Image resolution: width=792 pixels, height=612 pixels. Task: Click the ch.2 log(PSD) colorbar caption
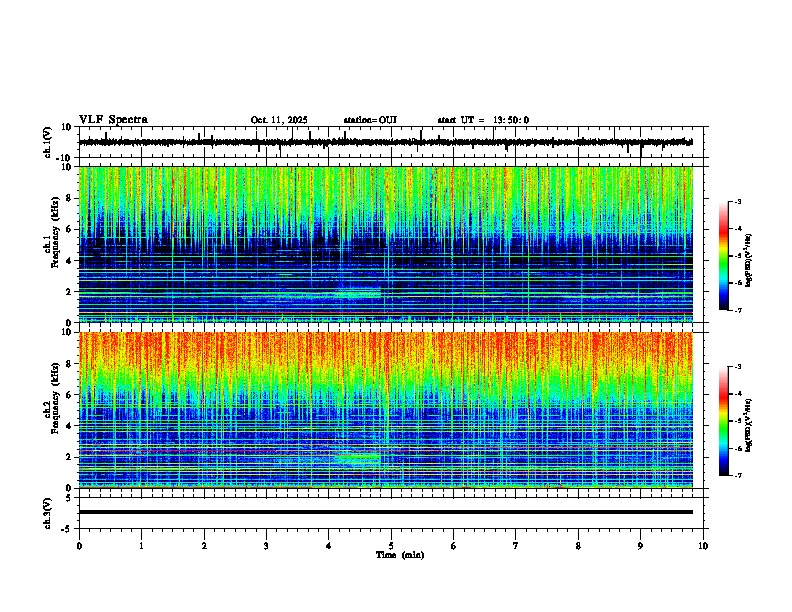pos(749,425)
